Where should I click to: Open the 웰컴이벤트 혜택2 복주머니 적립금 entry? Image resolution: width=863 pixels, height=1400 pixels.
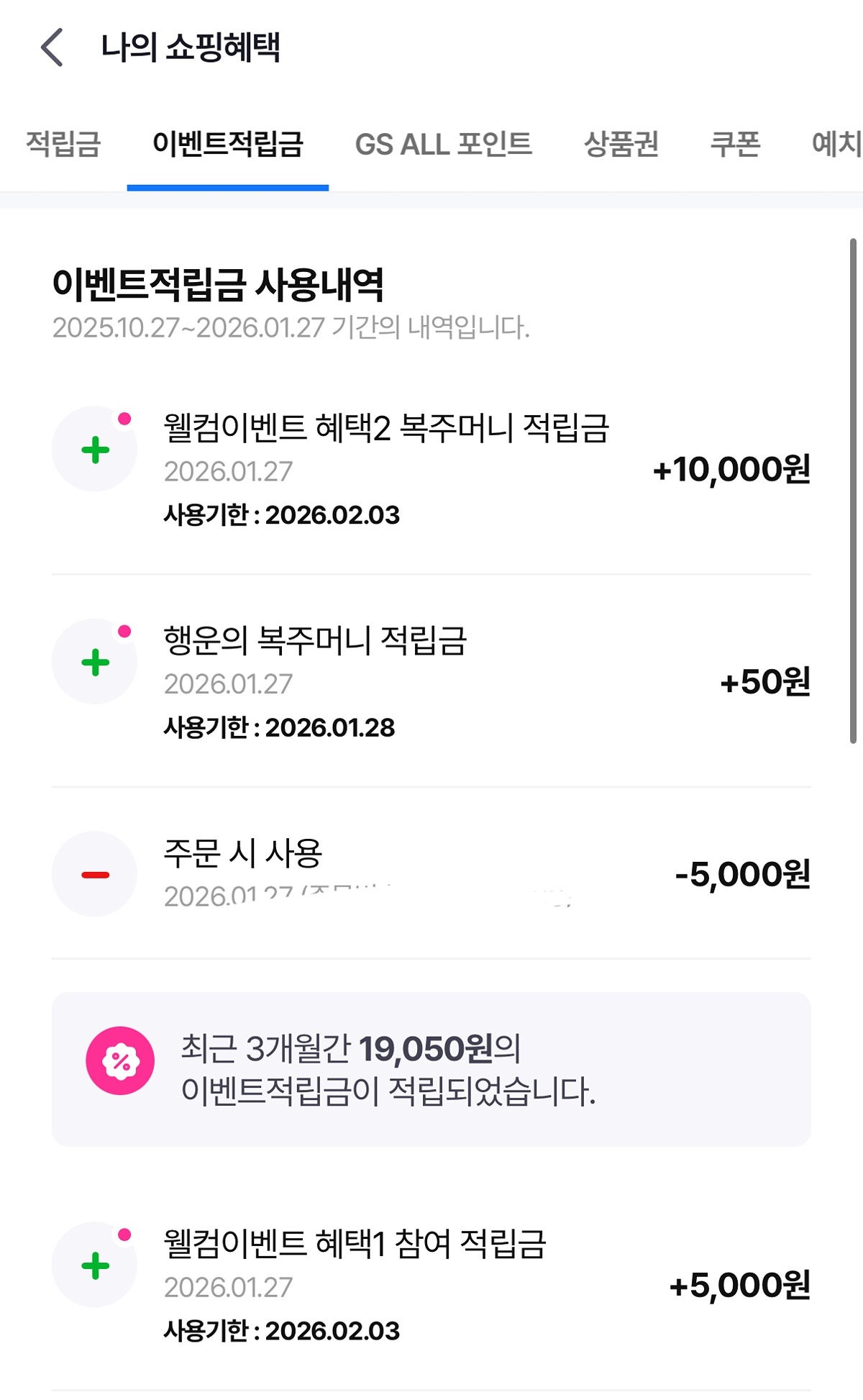point(386,428)
